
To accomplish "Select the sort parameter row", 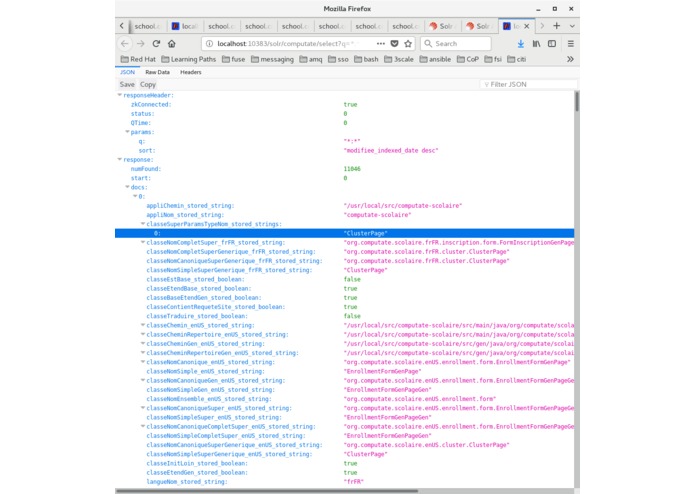I will tap(344, 150).
